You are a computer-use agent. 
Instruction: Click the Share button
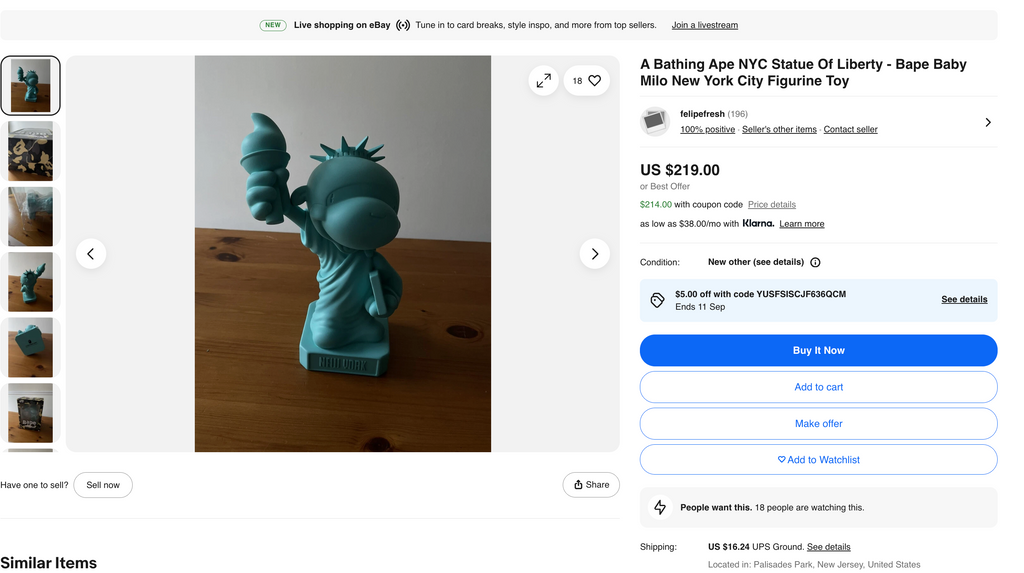coord(591,485)
